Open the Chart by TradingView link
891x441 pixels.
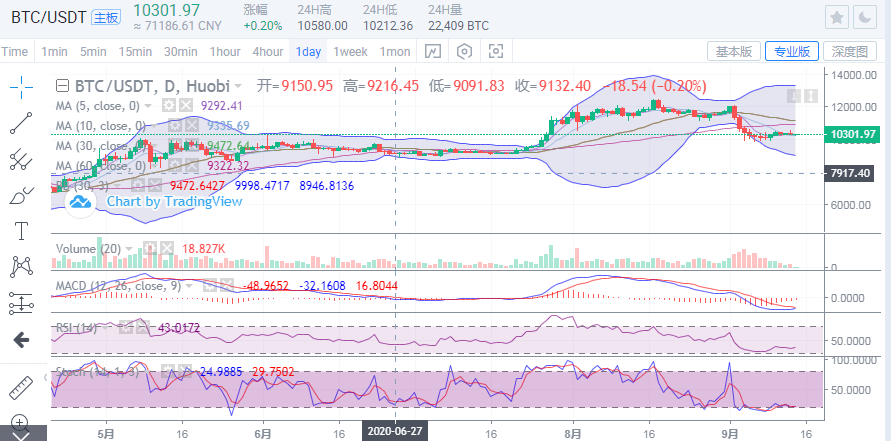(x=174, y=201)
